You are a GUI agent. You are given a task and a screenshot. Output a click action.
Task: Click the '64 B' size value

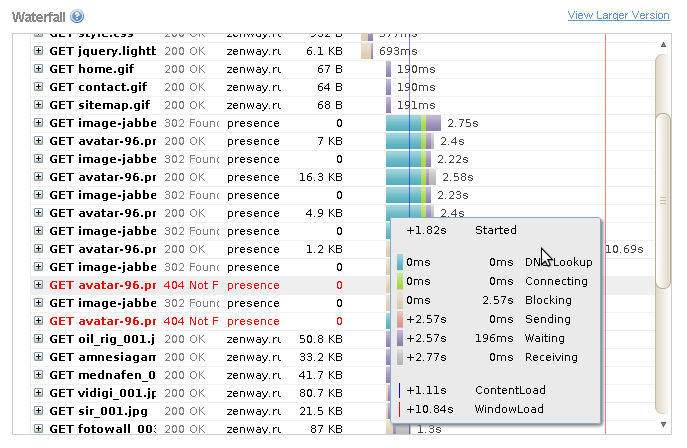[x=329, y=87]
